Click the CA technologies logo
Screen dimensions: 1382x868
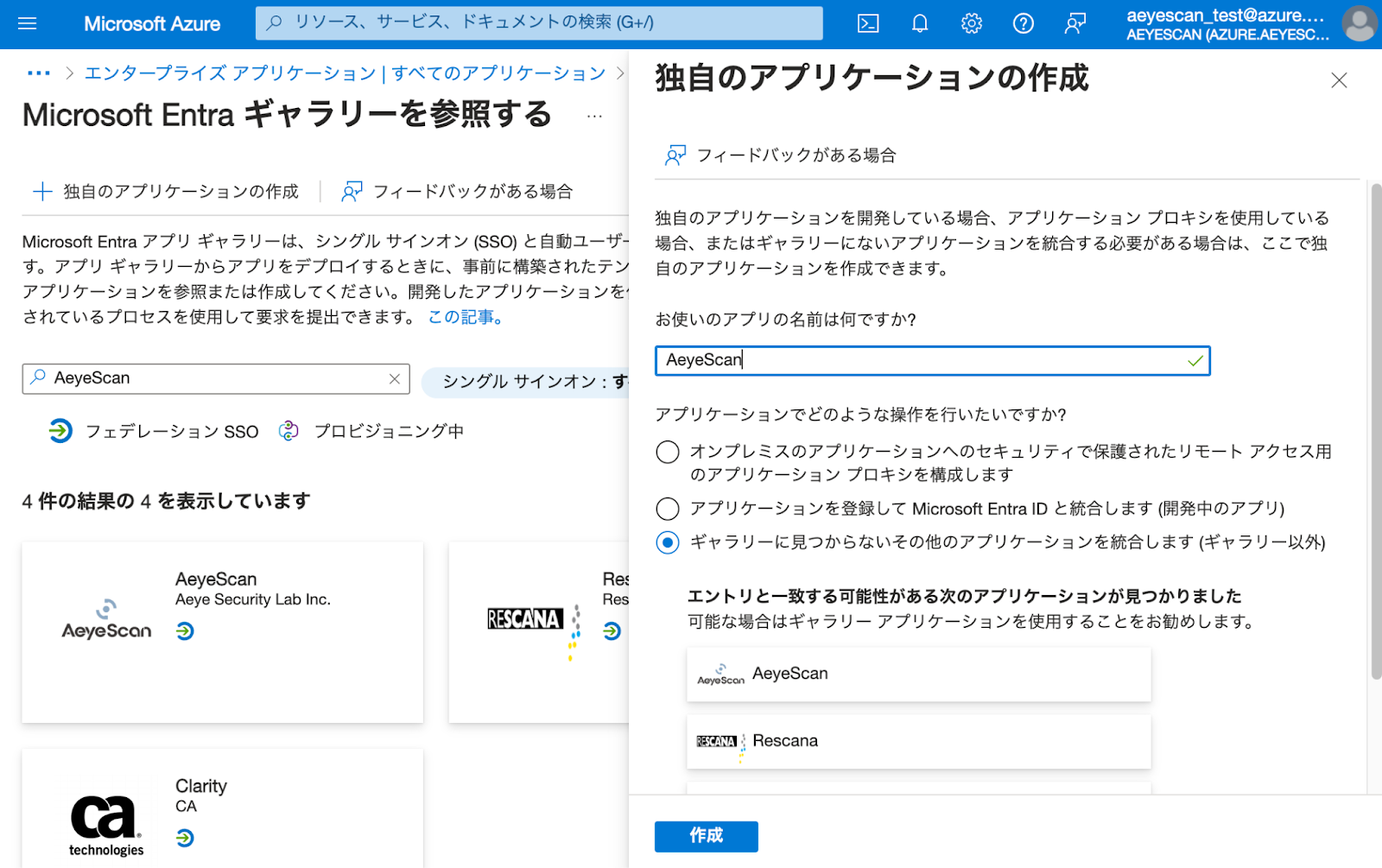point(106,825)
